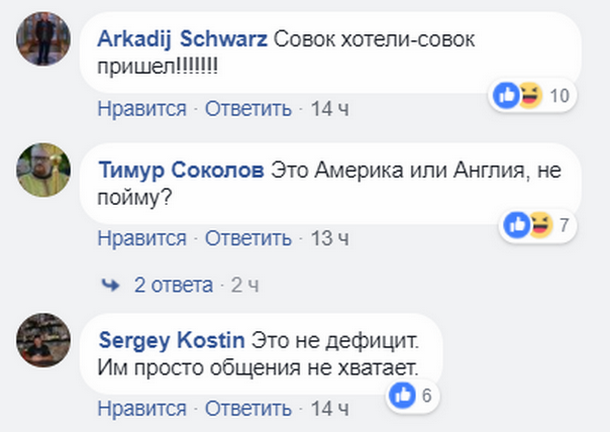Open the 13 ч timestamp link
This screenshot has height=432, width=610.
pyautogui.click(x=327, y=238)
